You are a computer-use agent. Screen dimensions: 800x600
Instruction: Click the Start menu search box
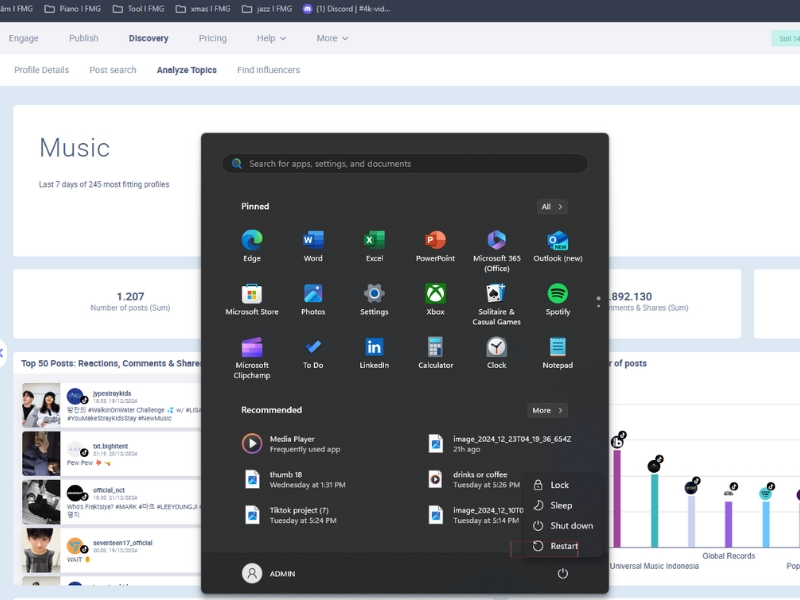pyautogui.click(x=405, y=164)
